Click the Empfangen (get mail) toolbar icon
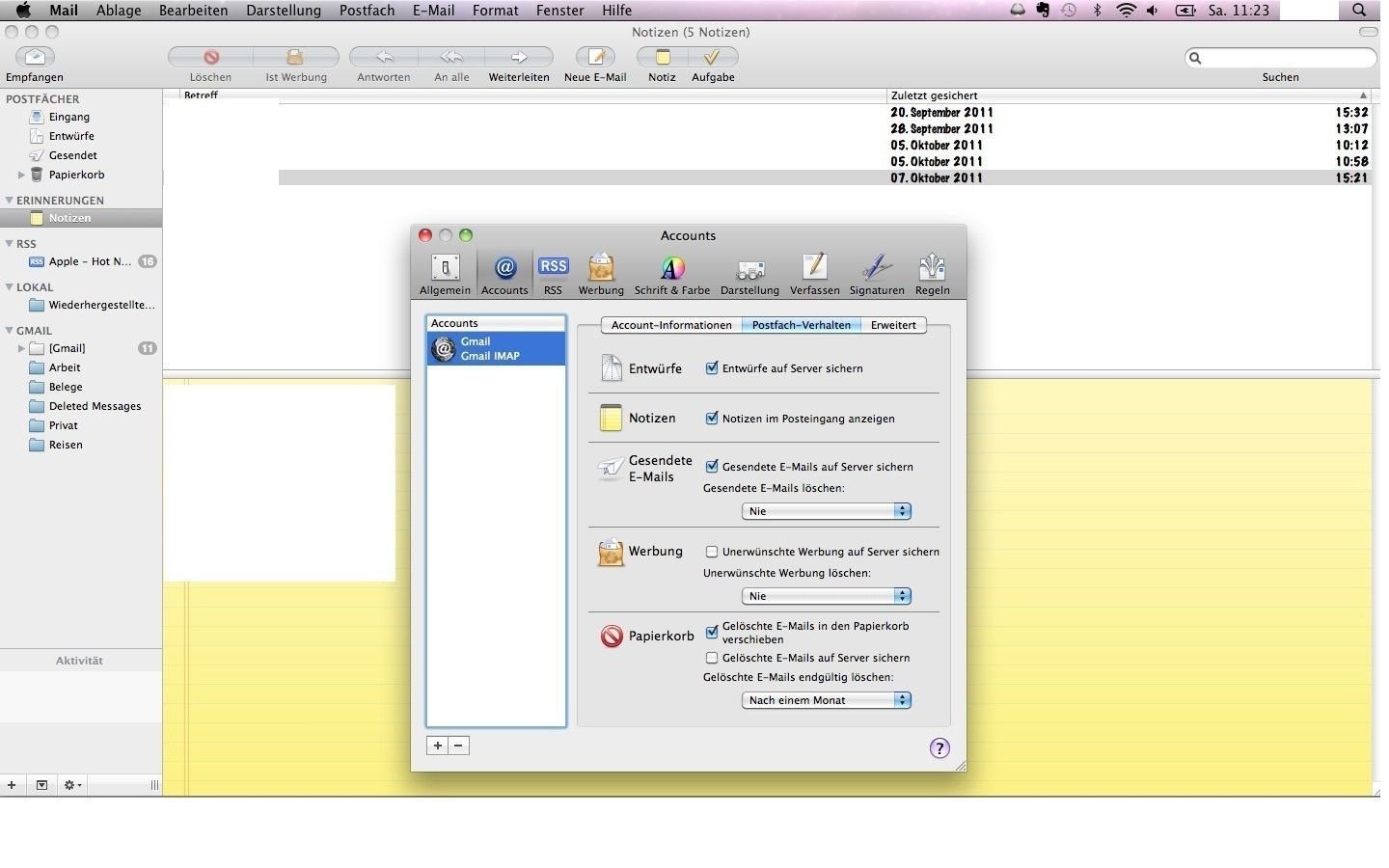 pos(35,57)
